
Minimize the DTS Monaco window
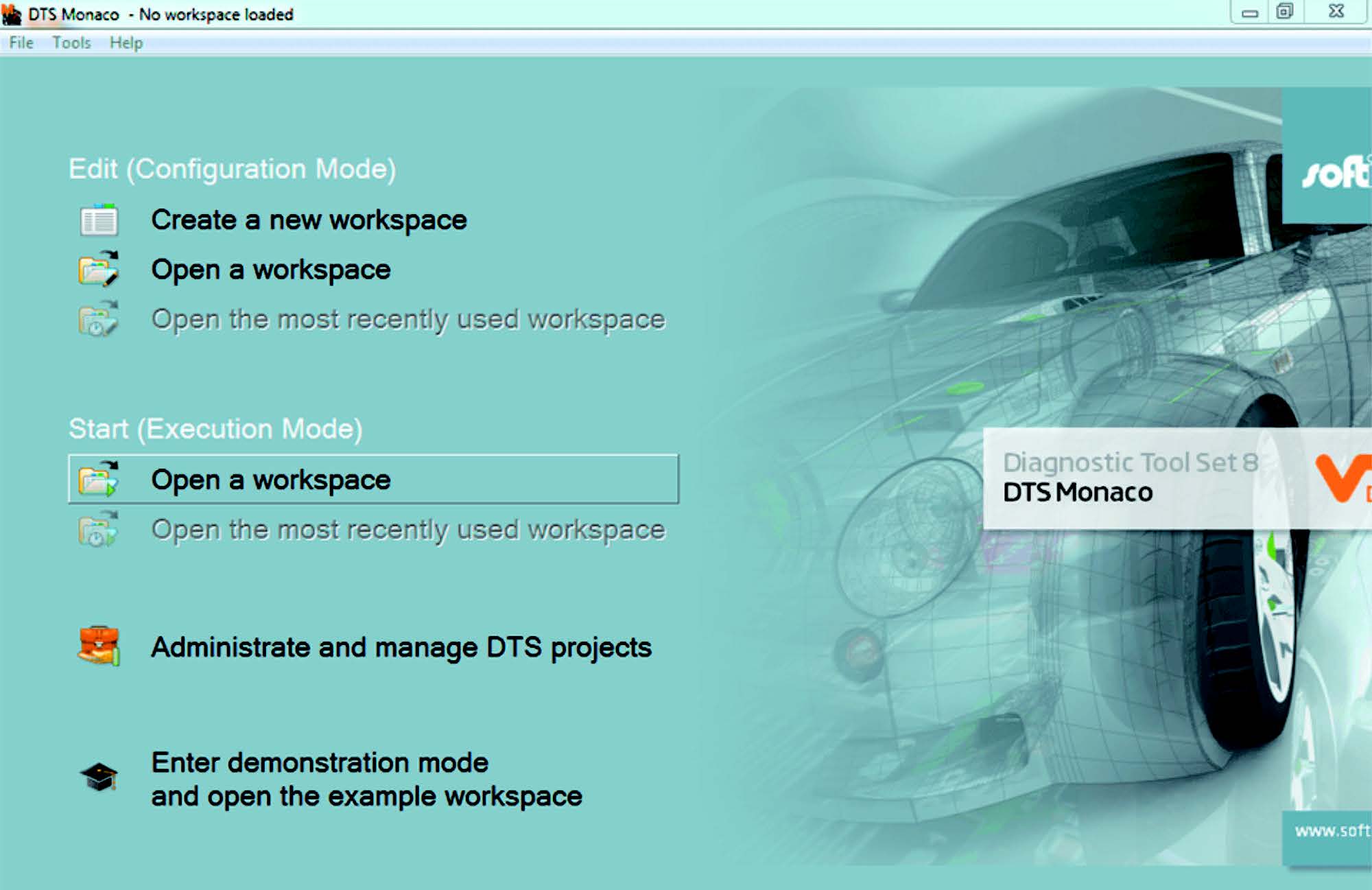1250,12
